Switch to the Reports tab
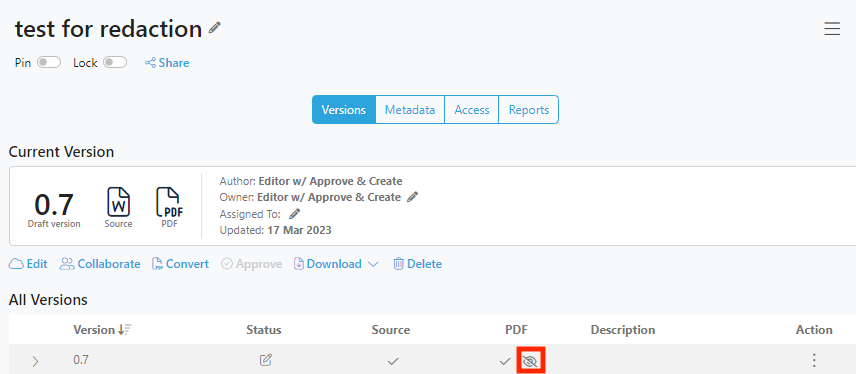856x374 pixels. coord(528,110)
